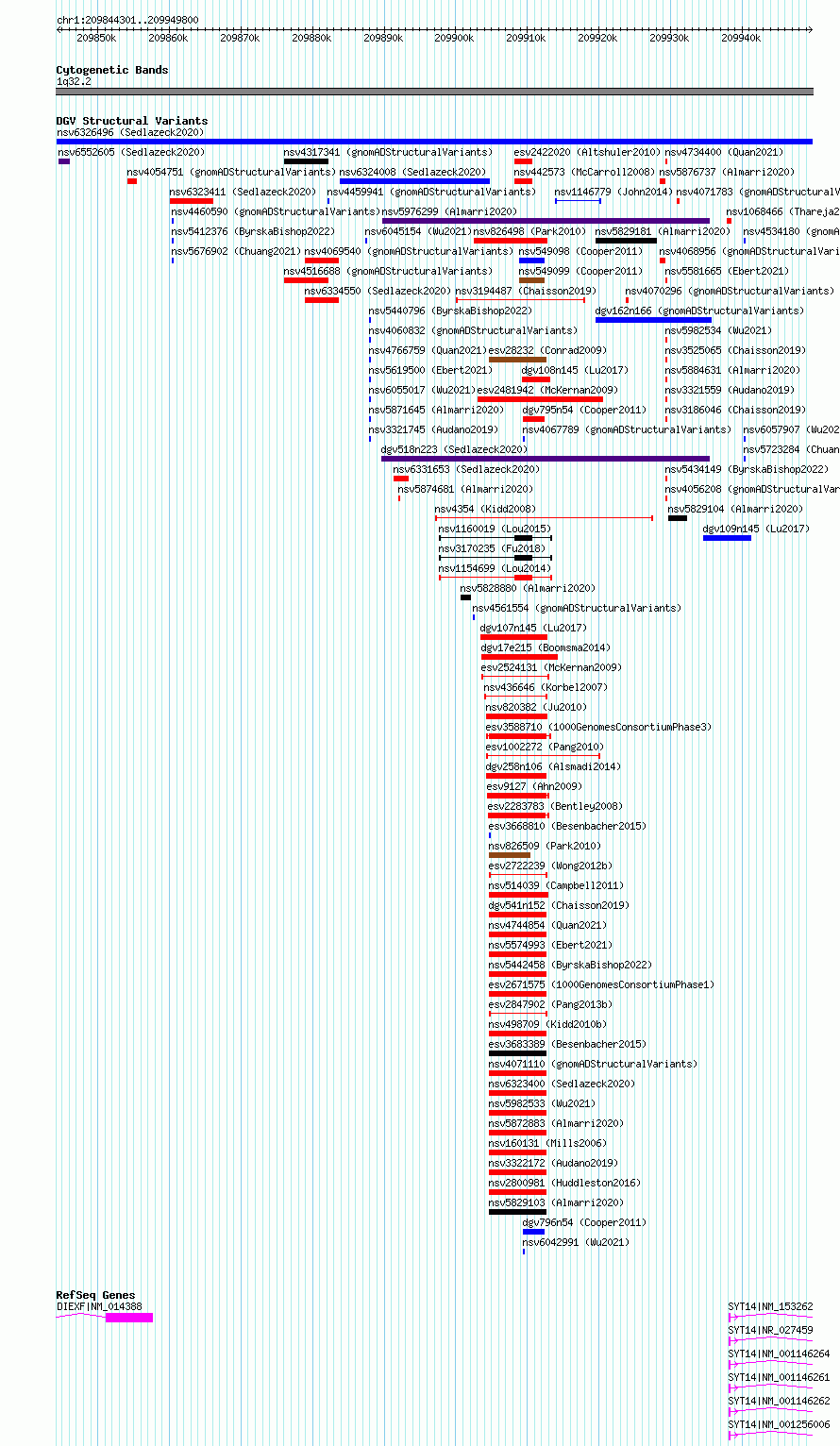Select dgv17e215 (Boomsma2014) label
Screen dimensions: 840x1446
coord(546,647)
